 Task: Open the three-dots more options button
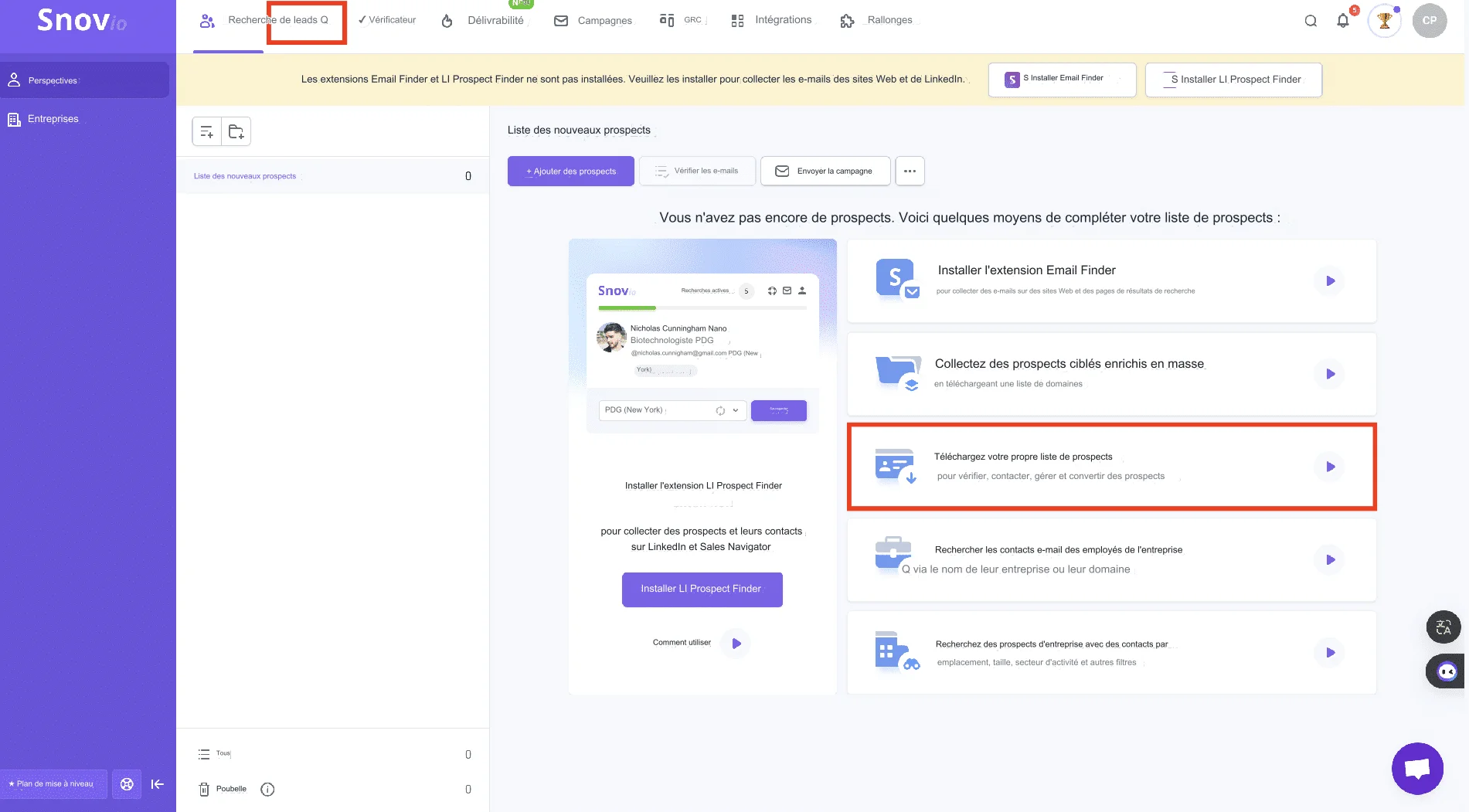910,171
